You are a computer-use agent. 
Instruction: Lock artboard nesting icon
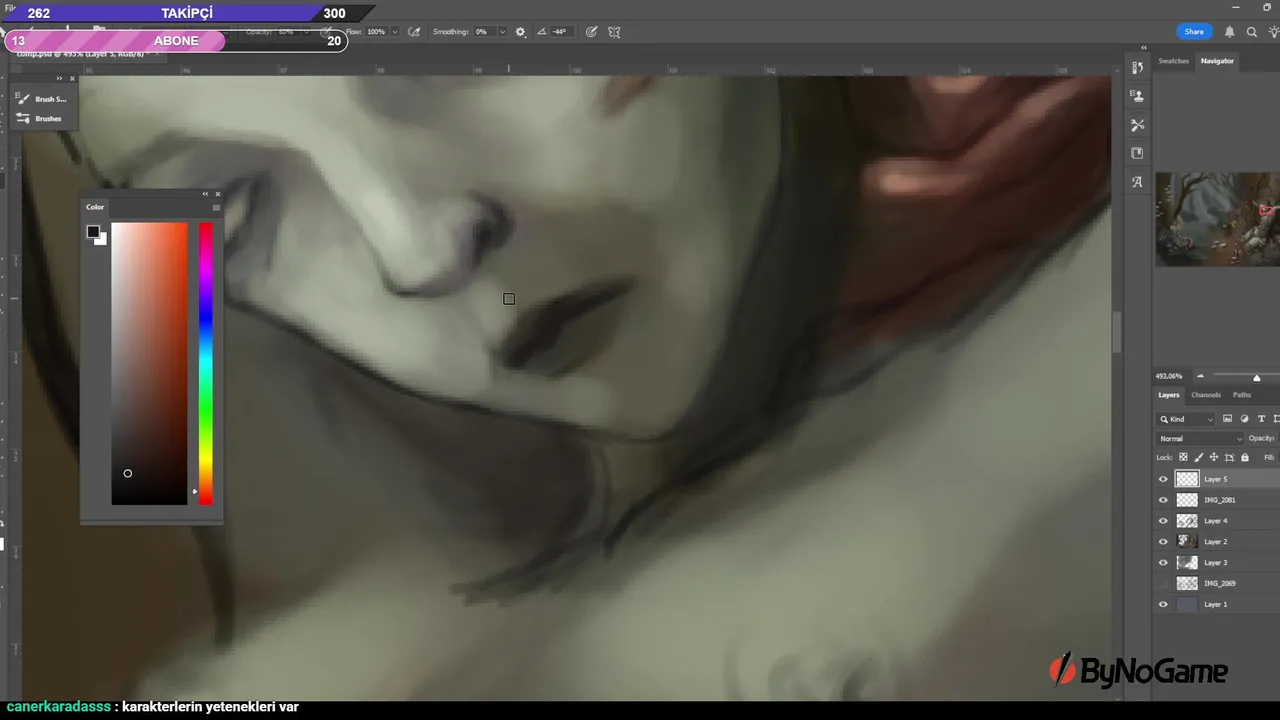click(1229, 457)
